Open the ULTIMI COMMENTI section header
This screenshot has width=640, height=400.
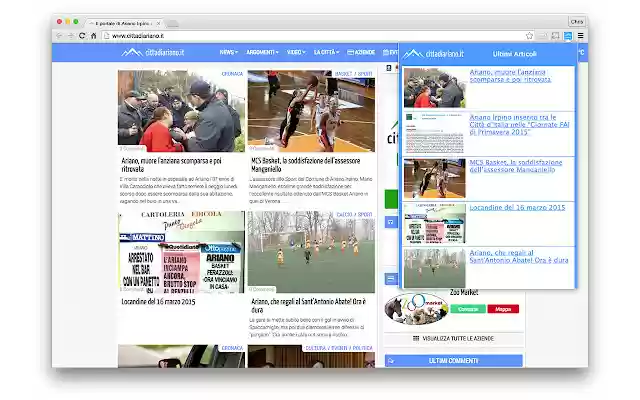453,361
